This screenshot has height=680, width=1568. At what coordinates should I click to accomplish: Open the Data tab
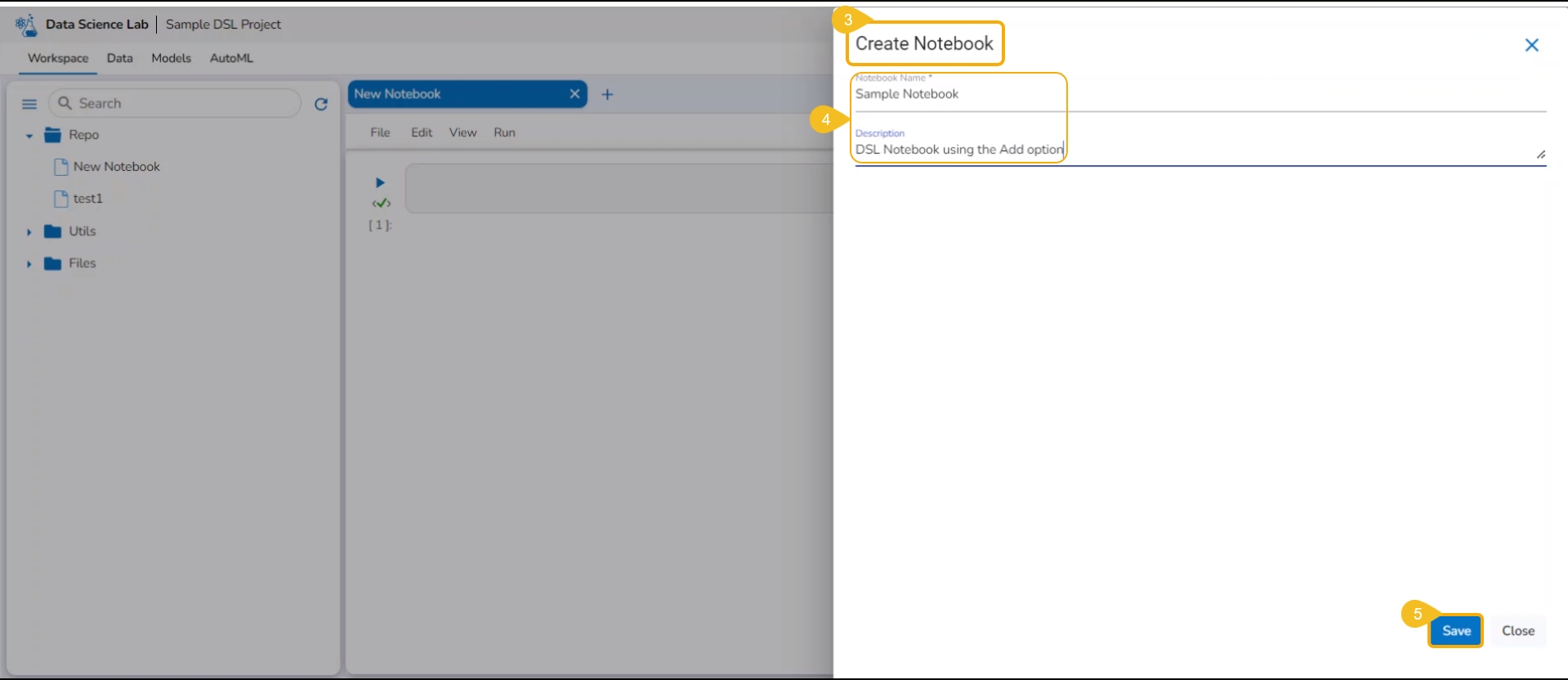[120, 58]
